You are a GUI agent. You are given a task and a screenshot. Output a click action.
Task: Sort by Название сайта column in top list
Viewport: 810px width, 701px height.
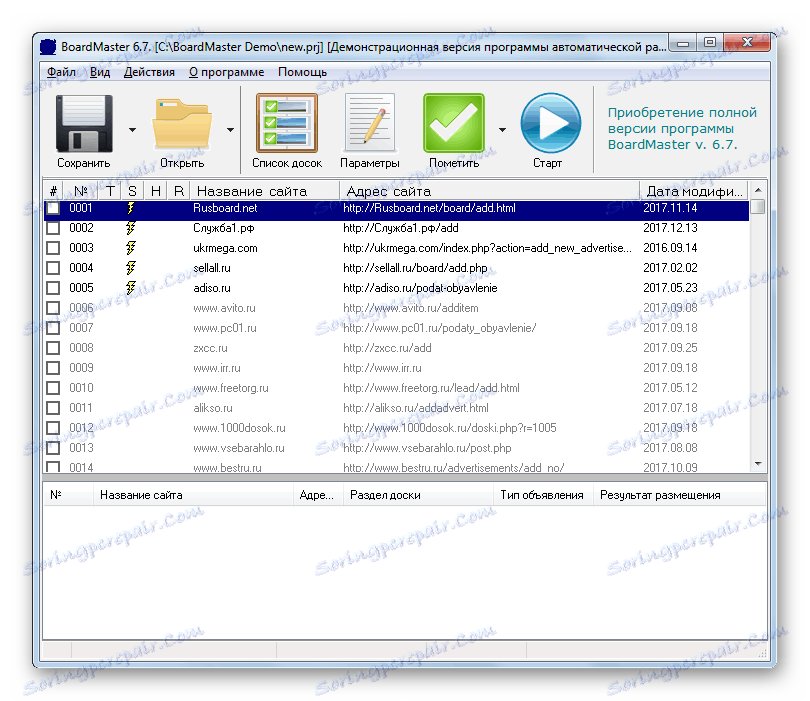pos(265,191)
